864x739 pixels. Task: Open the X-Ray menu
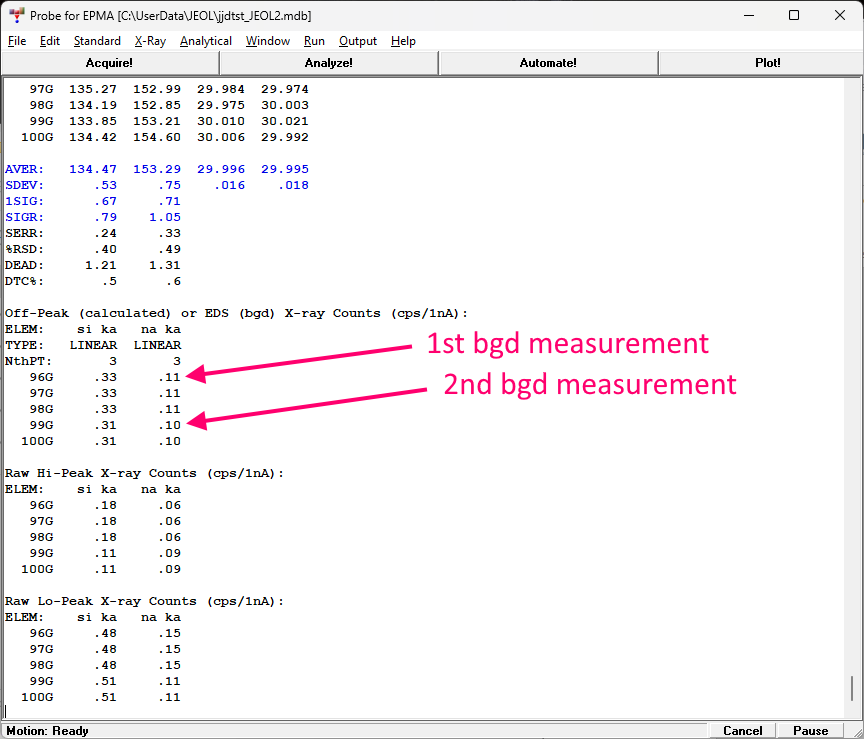tap(150, 41)
